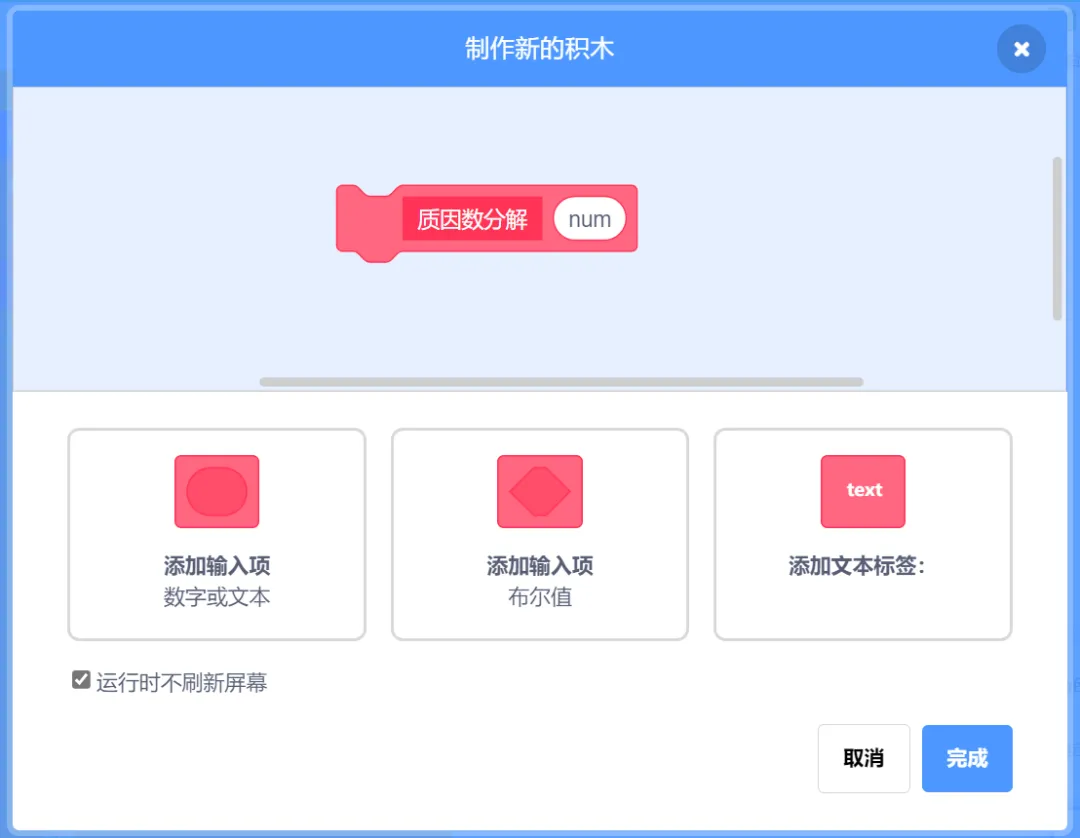Toggle the 运行时不刷新屏幕 checkbox
Screen dimensions: 1080x838
point(81,680)
